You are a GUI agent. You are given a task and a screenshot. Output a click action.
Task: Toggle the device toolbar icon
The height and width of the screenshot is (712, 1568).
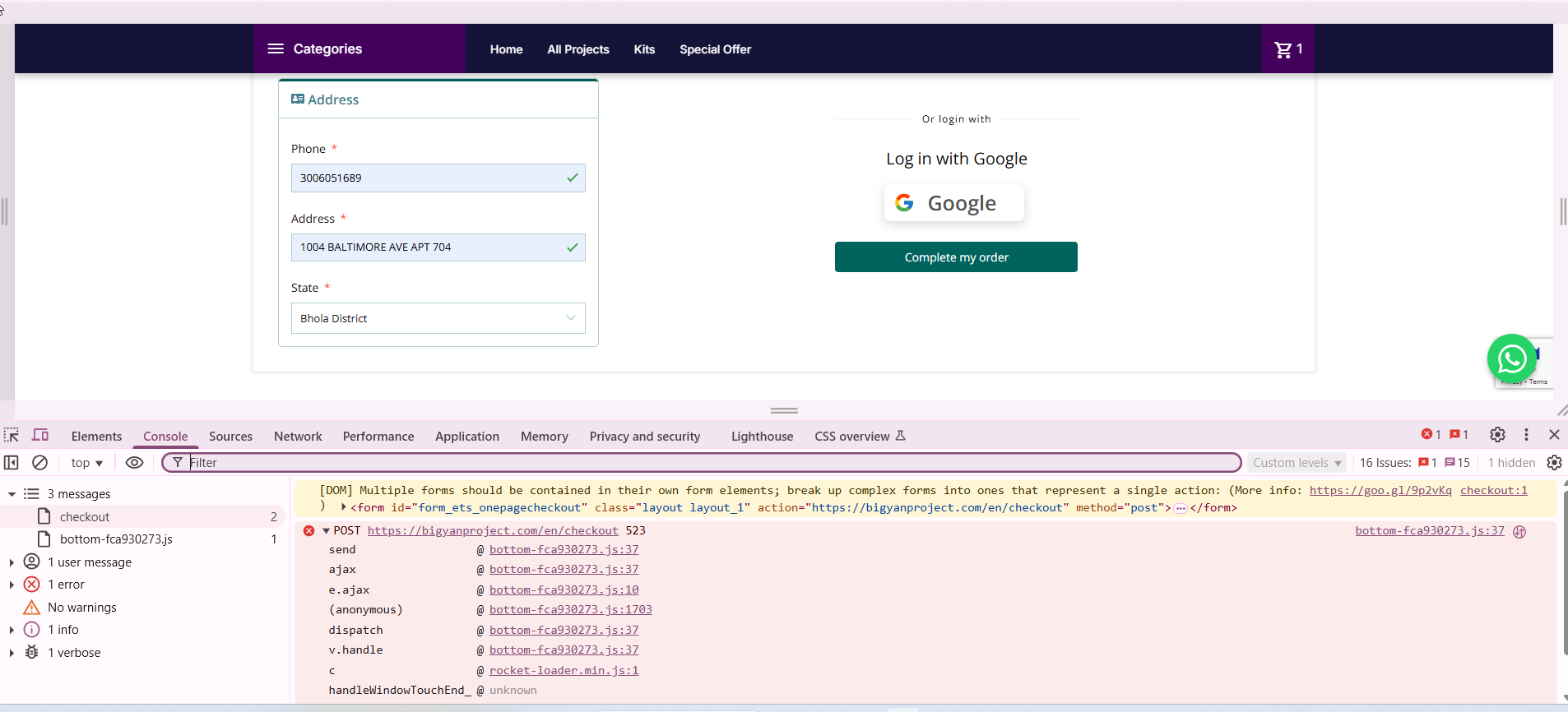(40, 435)
